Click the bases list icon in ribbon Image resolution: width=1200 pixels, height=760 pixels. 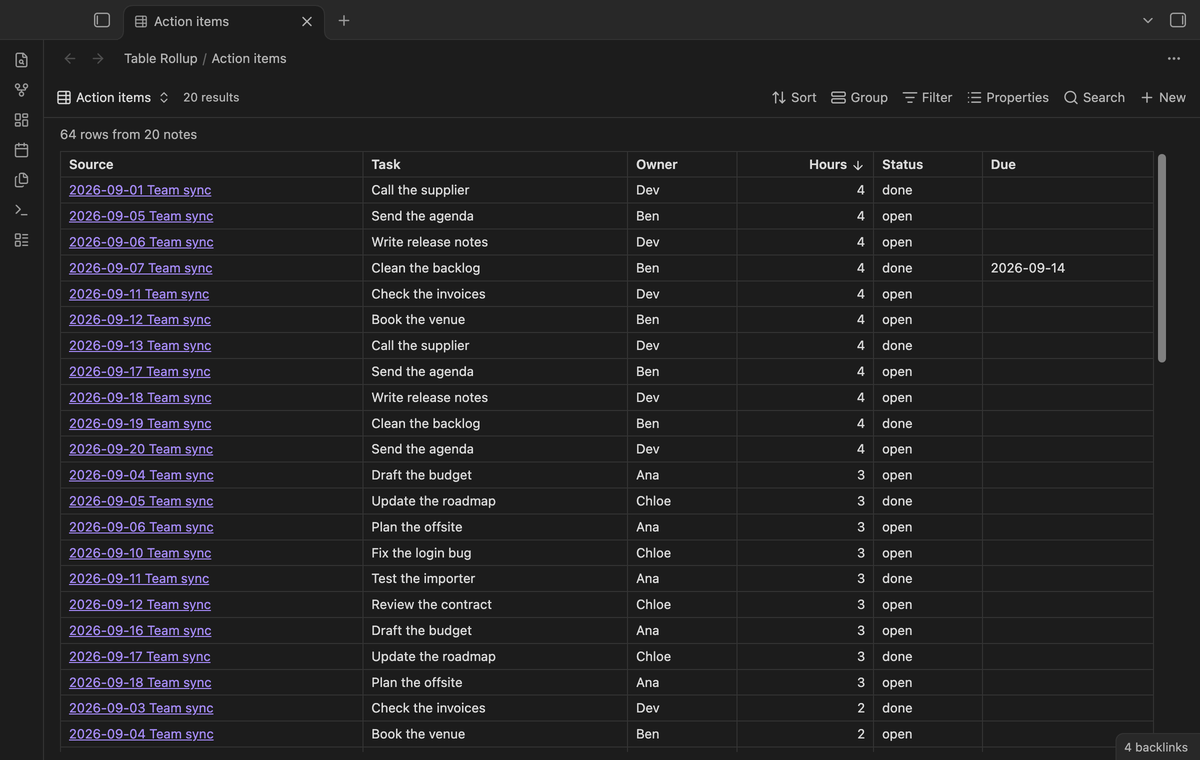click(x=21, y=240)
